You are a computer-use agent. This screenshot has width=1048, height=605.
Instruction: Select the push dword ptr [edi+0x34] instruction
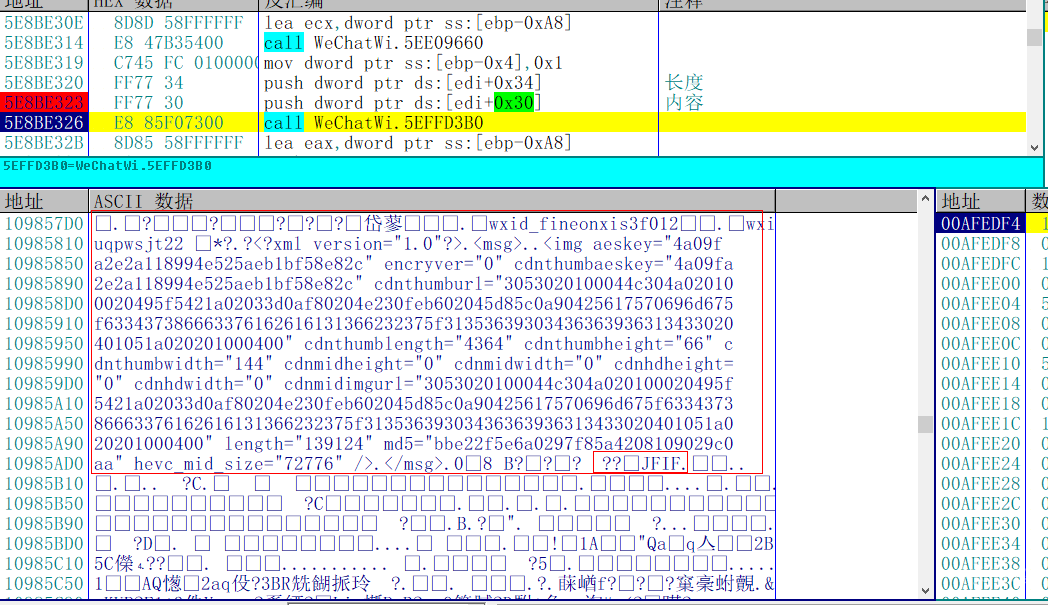(x=402, y=83)
